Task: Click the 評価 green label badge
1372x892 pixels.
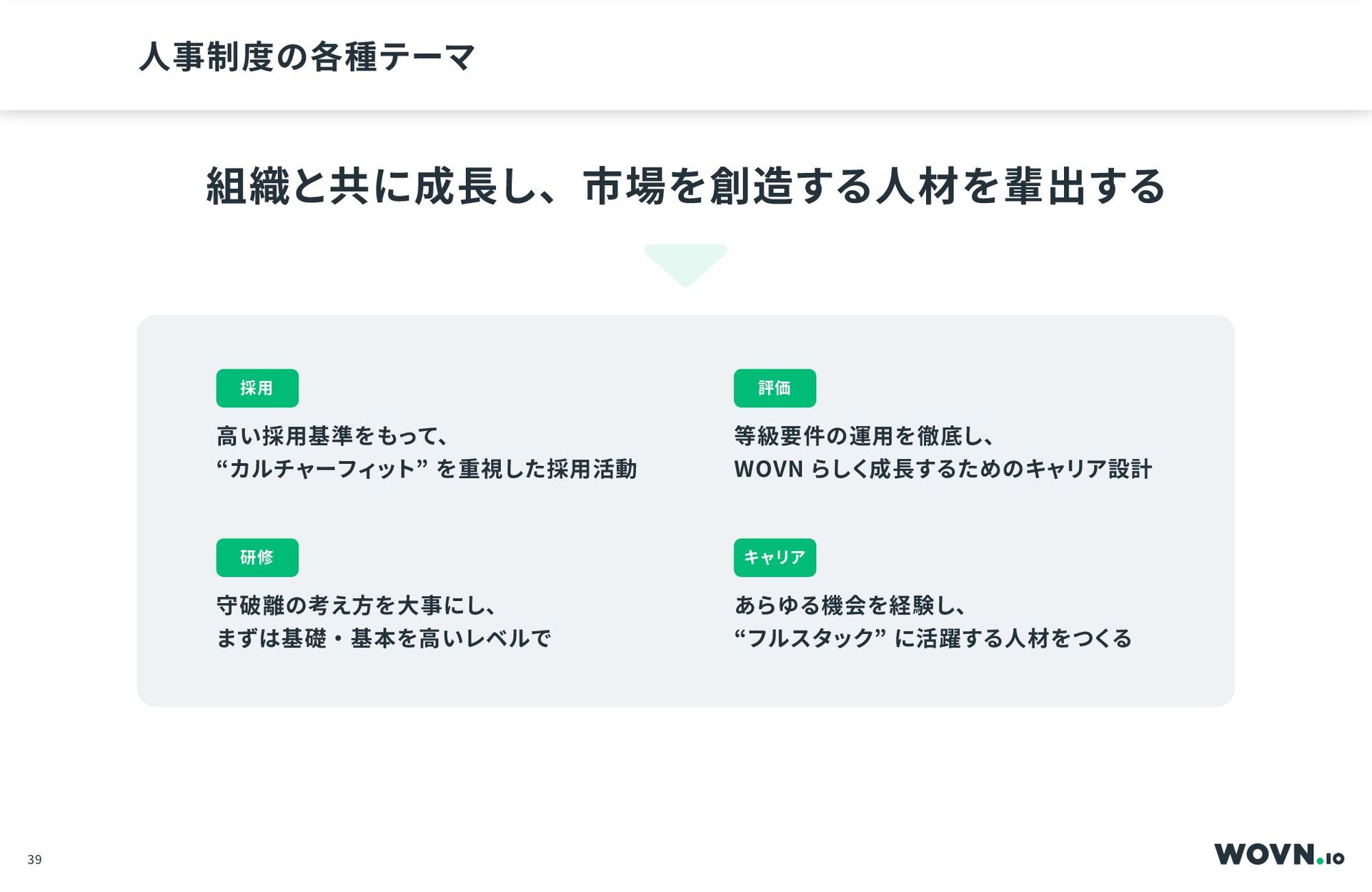Action: click(775, 388)
